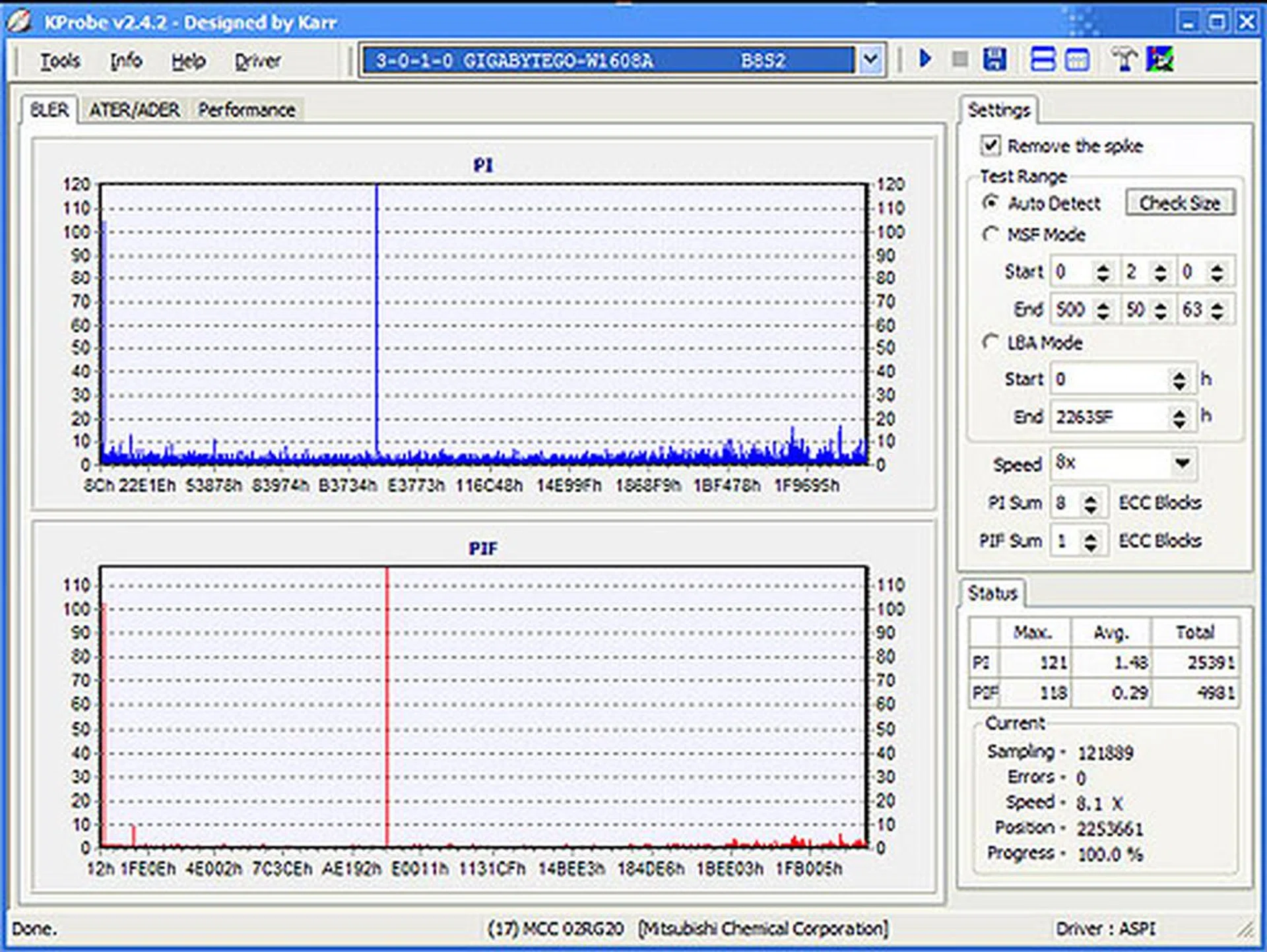Open the Tools menu
The width and height of the screenshot is (1267, 952).
[x=60, y=61]
